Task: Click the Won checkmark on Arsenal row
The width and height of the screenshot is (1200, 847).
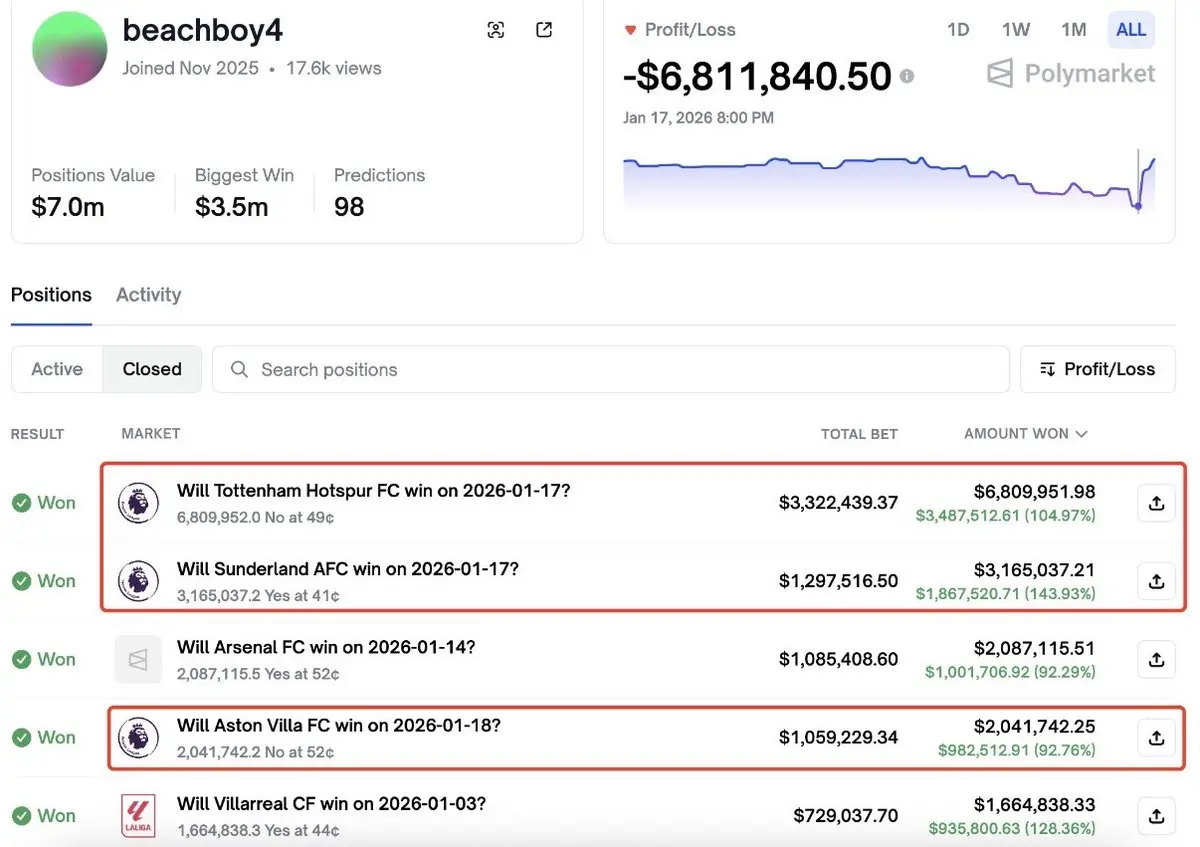Action: pos(21,659)
